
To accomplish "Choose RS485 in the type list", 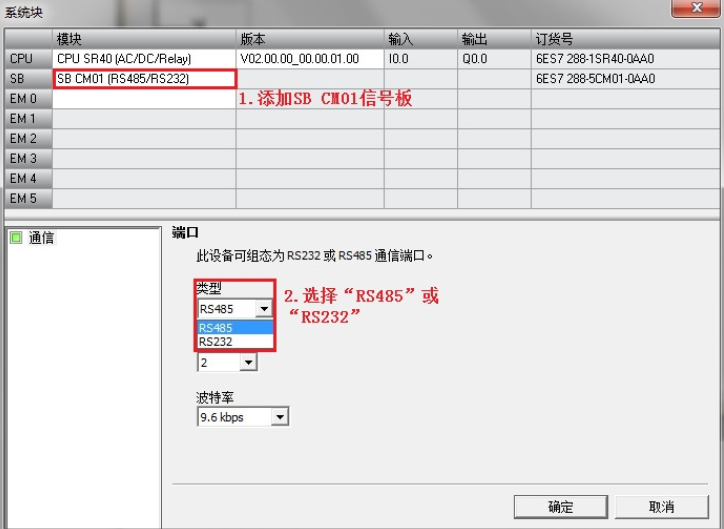I will click(235, 328).
